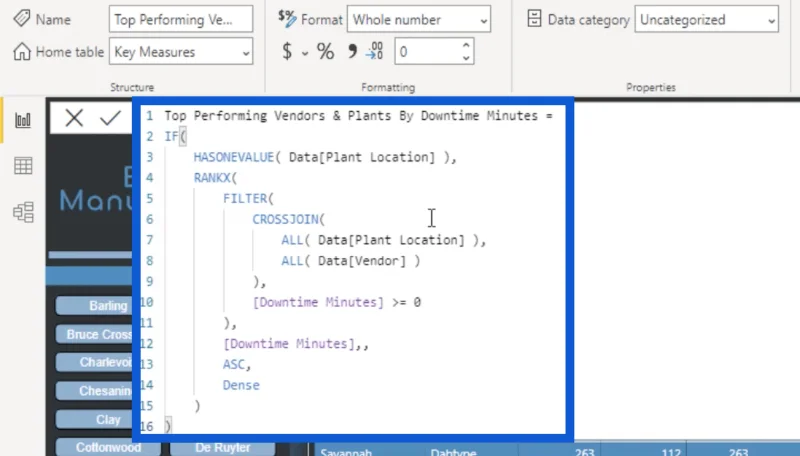This screenshot has width=800, height=456.
Task: Click ALL( Data[Vendor] ) on line 8
Action: click(351, 261)
